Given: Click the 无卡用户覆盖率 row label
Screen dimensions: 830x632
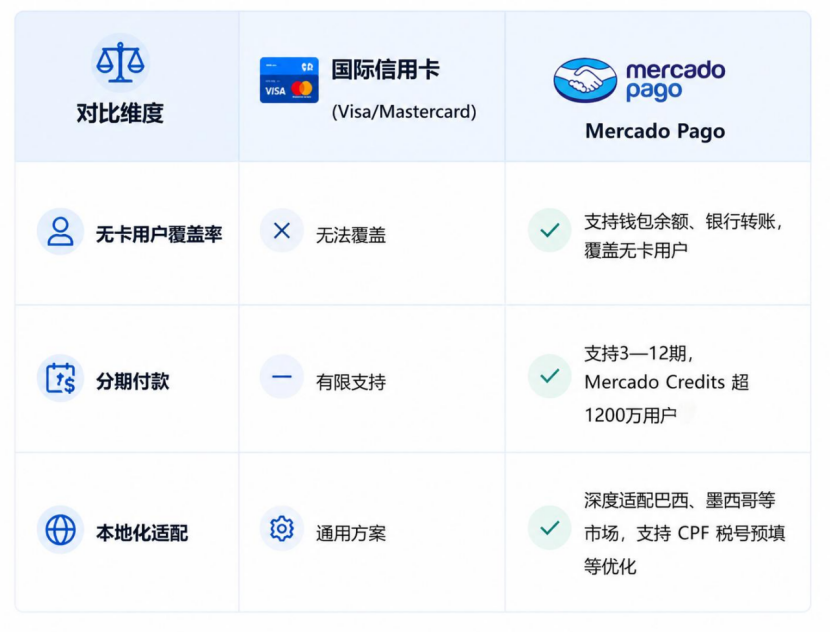Looking at the screenshot, I should point(159,234).
